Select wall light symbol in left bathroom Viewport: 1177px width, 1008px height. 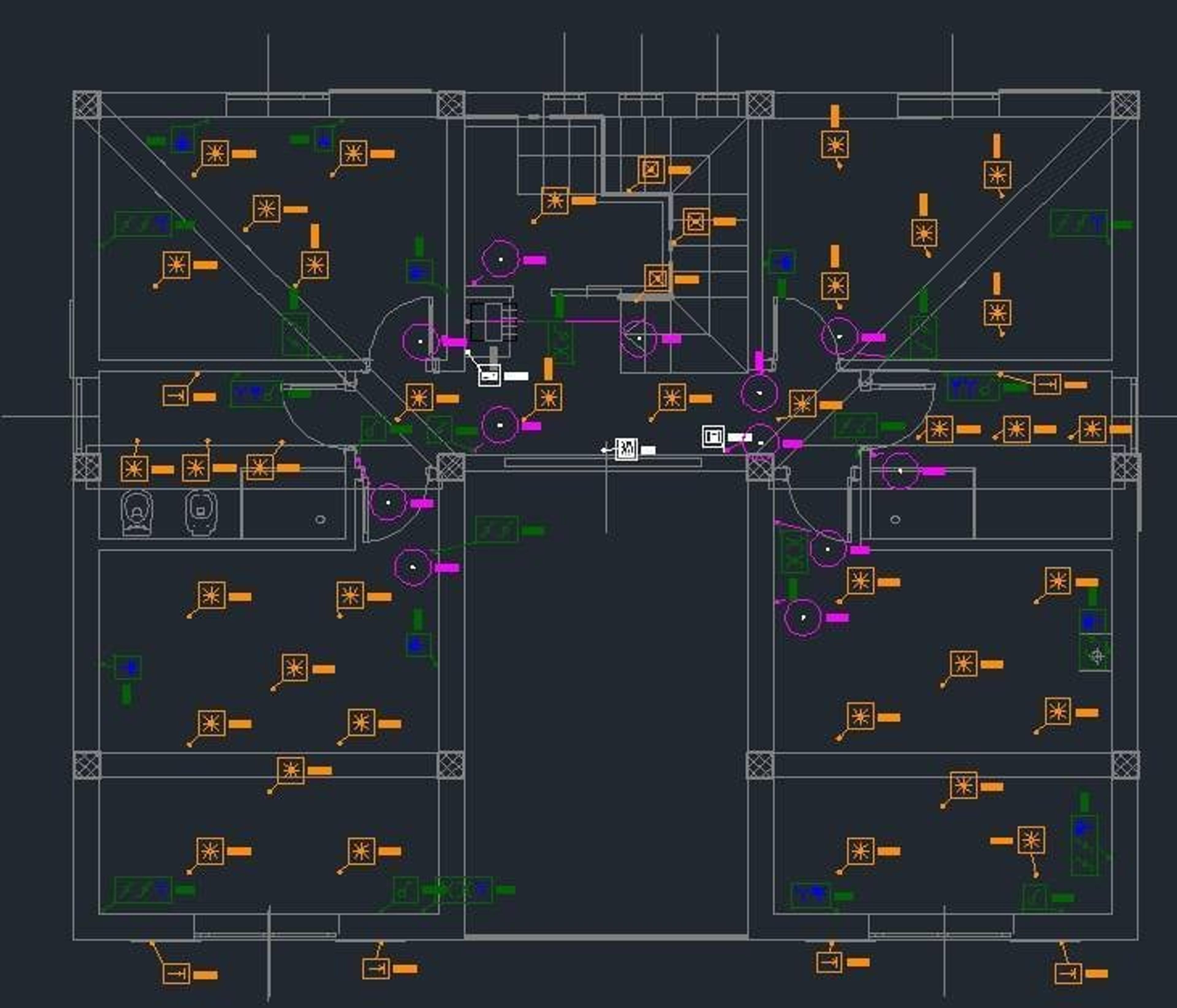click(x=176, y=395)
